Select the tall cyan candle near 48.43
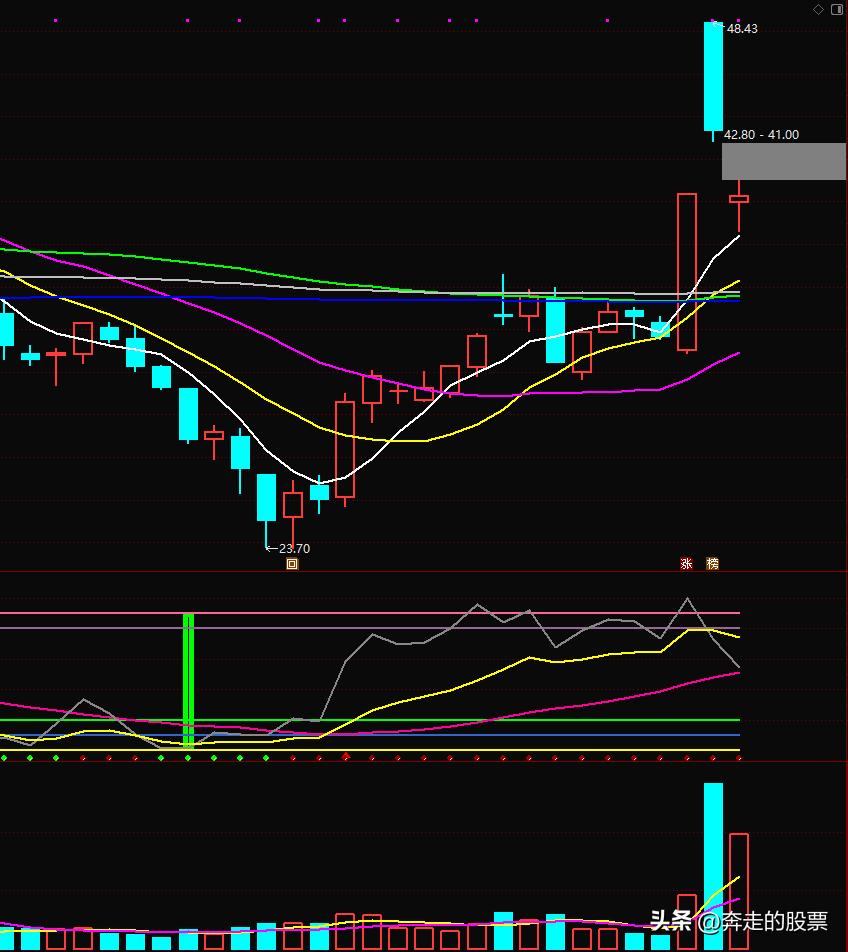The height and width of the screenshot is (952, 848). 713,77
